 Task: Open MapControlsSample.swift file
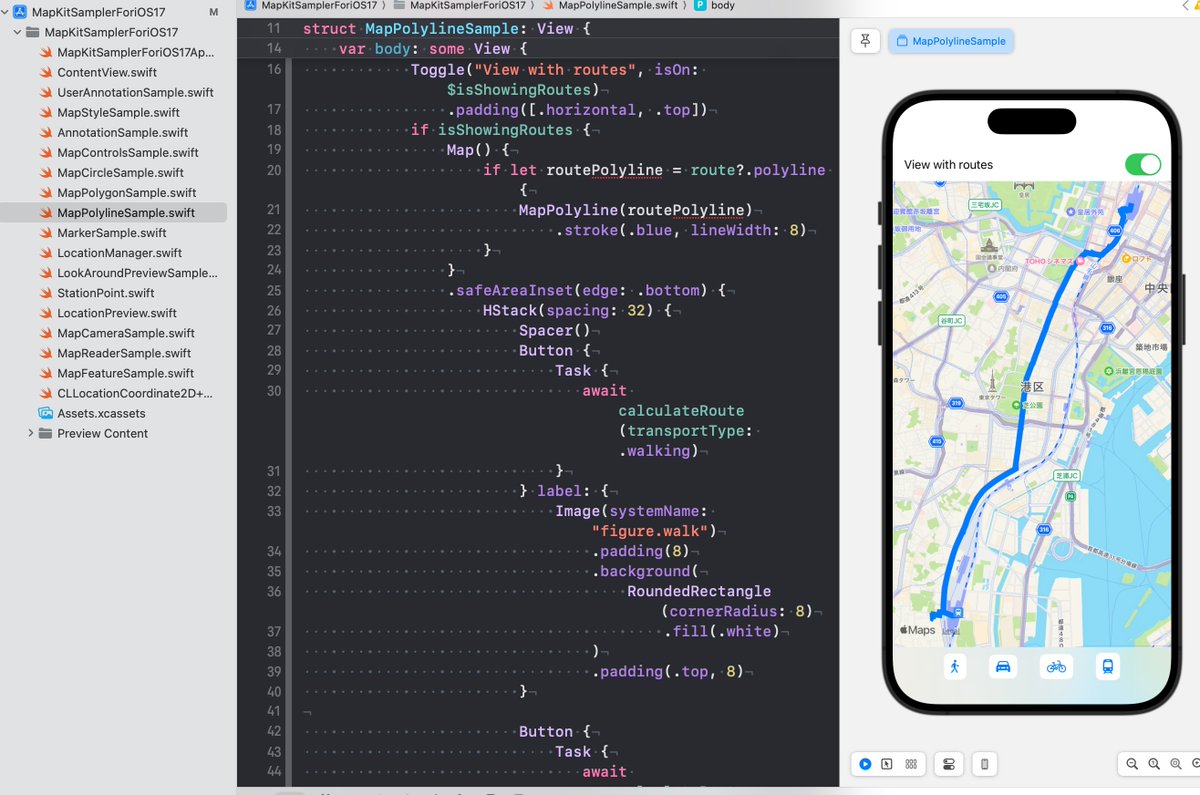[128, 152]
